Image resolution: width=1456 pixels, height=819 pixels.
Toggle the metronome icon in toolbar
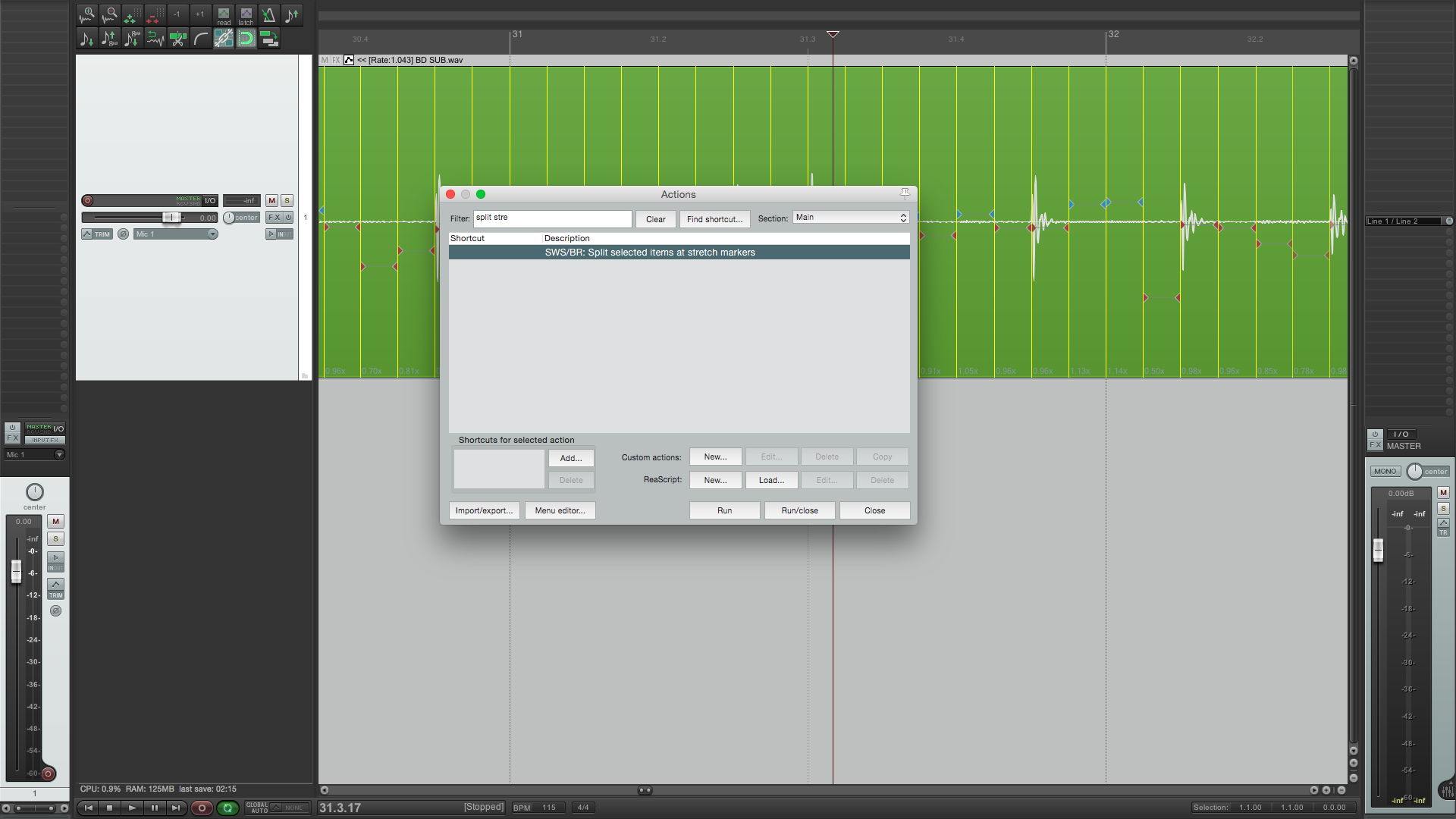[x=268, y=14]
